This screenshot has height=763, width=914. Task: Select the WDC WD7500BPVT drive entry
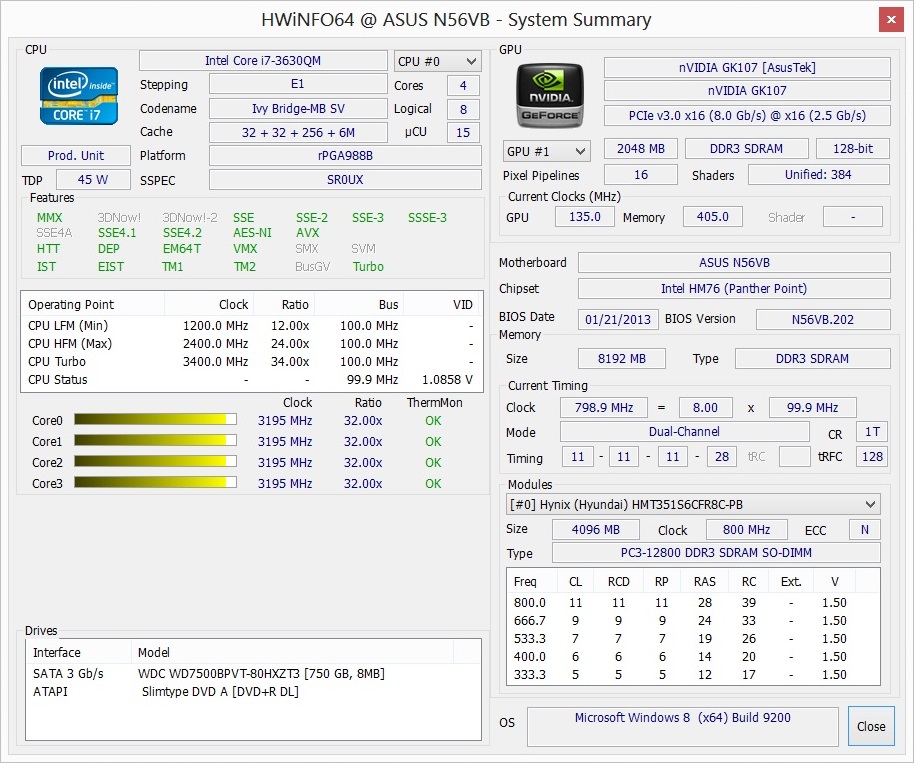254,674
